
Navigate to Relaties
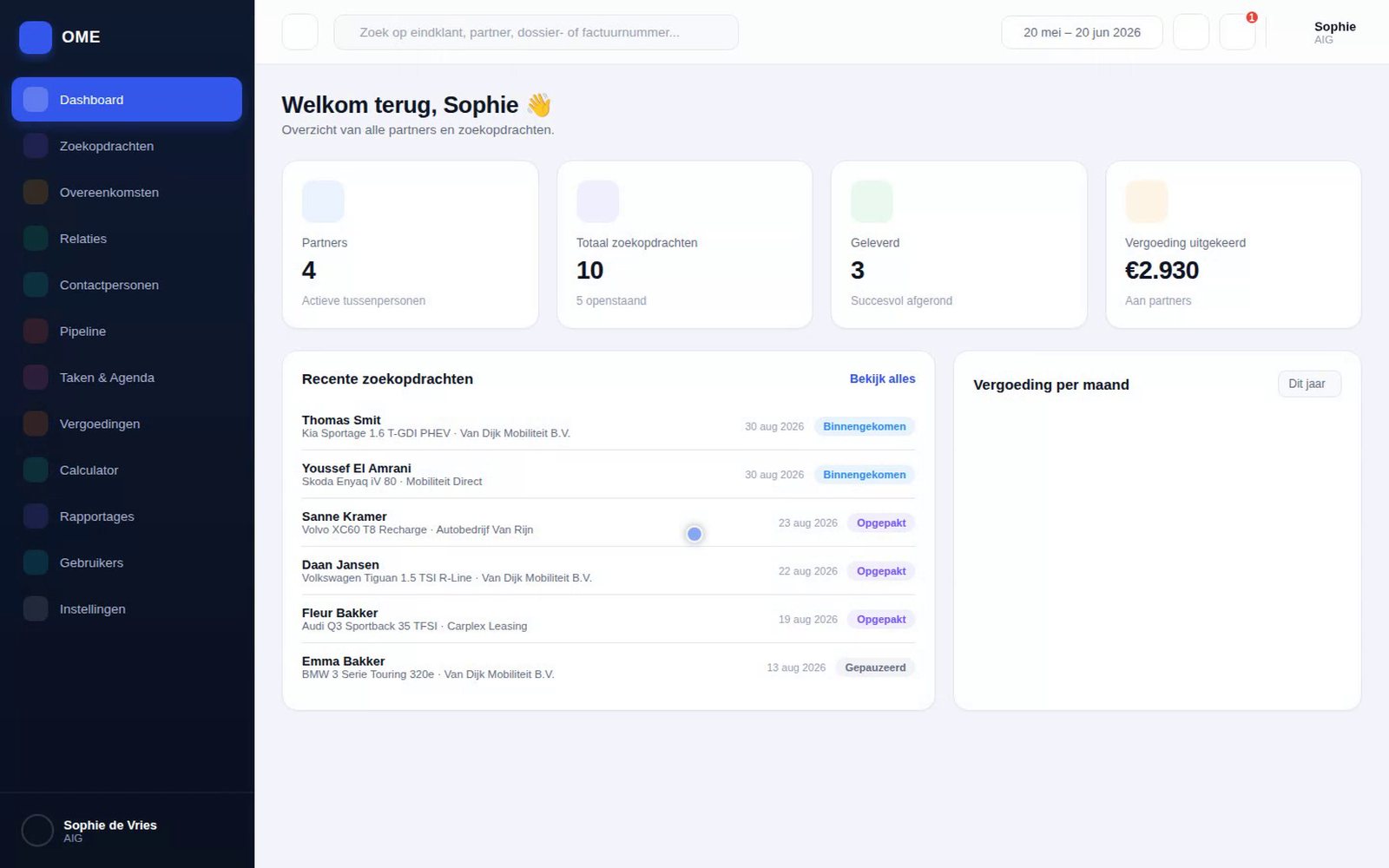pos(127,239)
